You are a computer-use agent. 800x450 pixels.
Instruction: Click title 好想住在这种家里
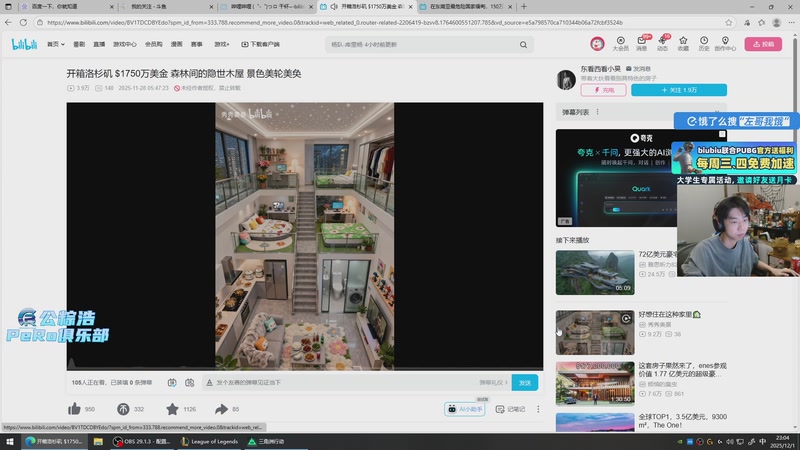pyautogui.click(x=669, y=314)
